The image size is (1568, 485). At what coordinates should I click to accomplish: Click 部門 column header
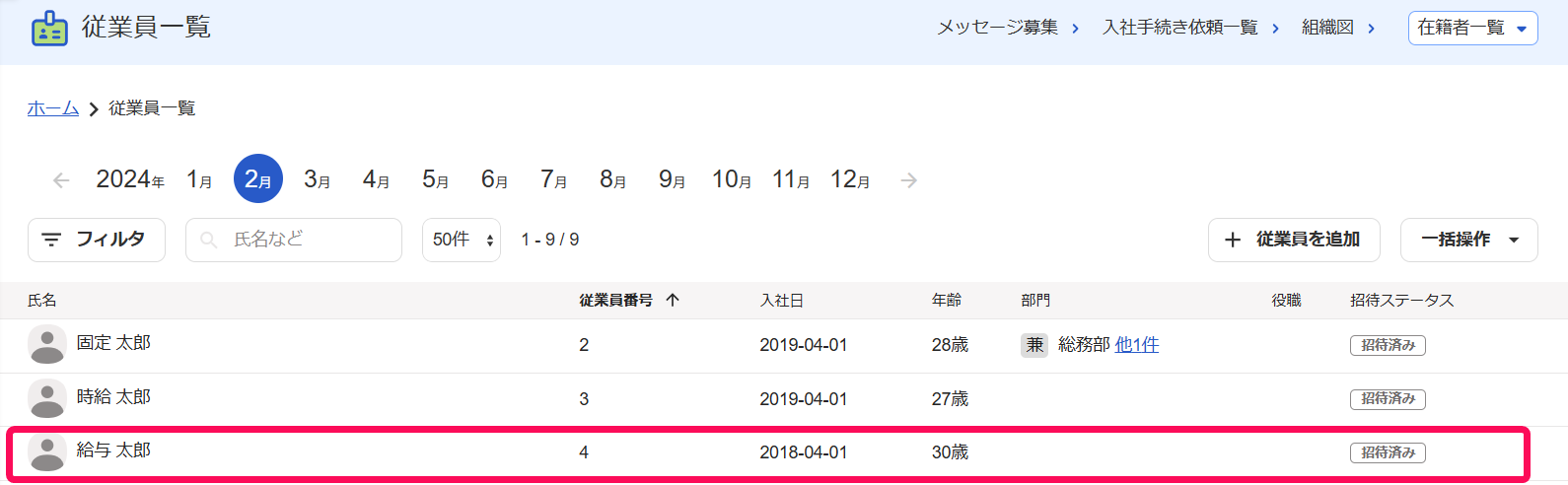1035,300
